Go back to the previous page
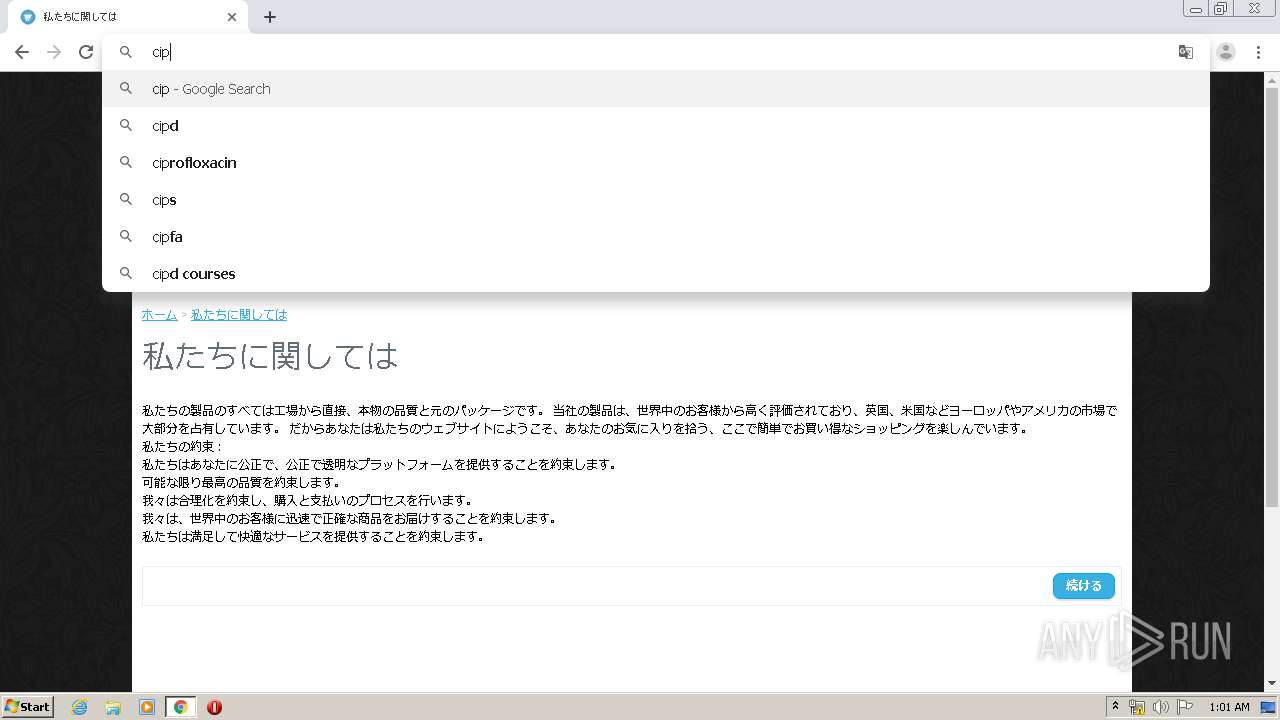The width and height of the screenshot is (1280, 720). [x=22, y=52]
